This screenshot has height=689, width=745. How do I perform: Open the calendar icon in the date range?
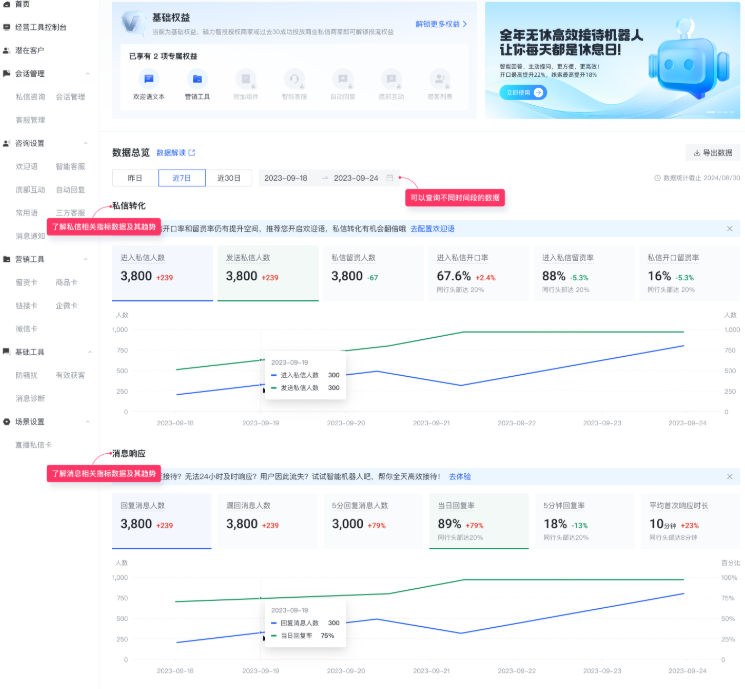pos(390,178)
